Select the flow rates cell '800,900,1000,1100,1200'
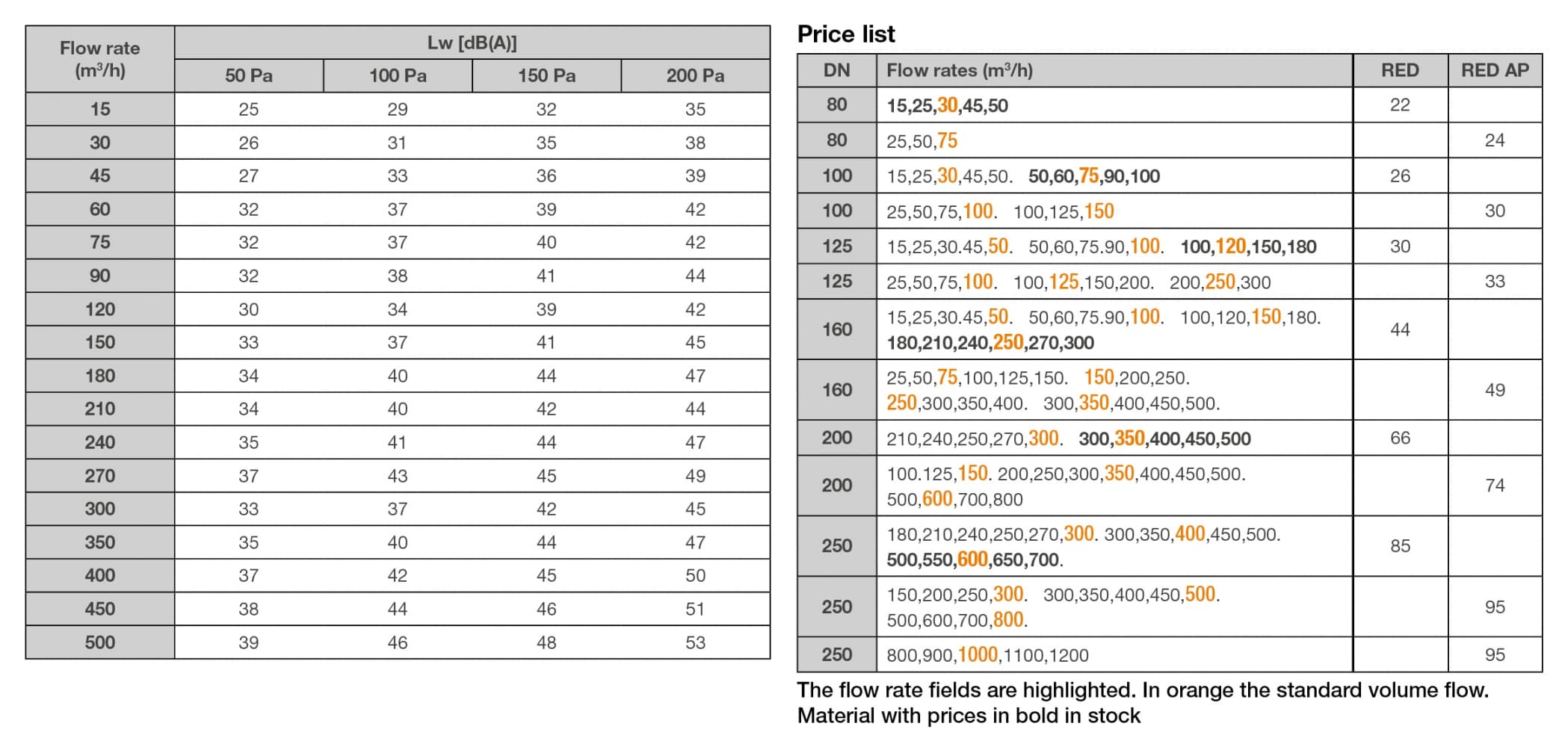The image size is (1568, 747). tap(987, 655)
